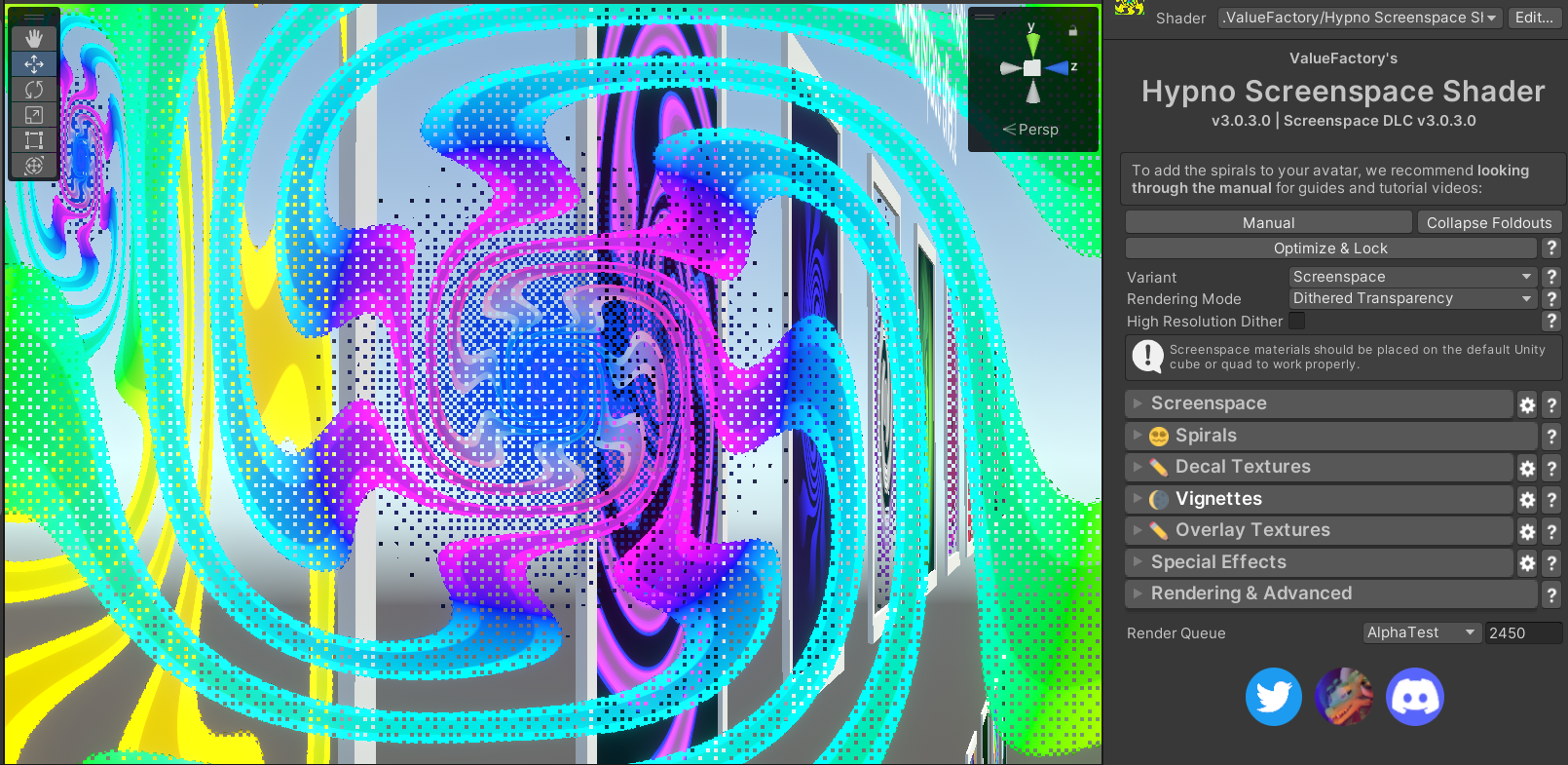This screenshot has width=1568, height=765.
Task: Select the Rect transform tool
Action: [34, 140]
